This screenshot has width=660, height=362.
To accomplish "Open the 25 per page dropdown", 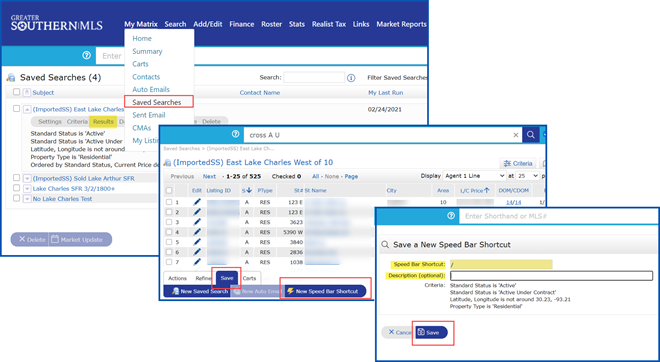I will coord(528,176).
